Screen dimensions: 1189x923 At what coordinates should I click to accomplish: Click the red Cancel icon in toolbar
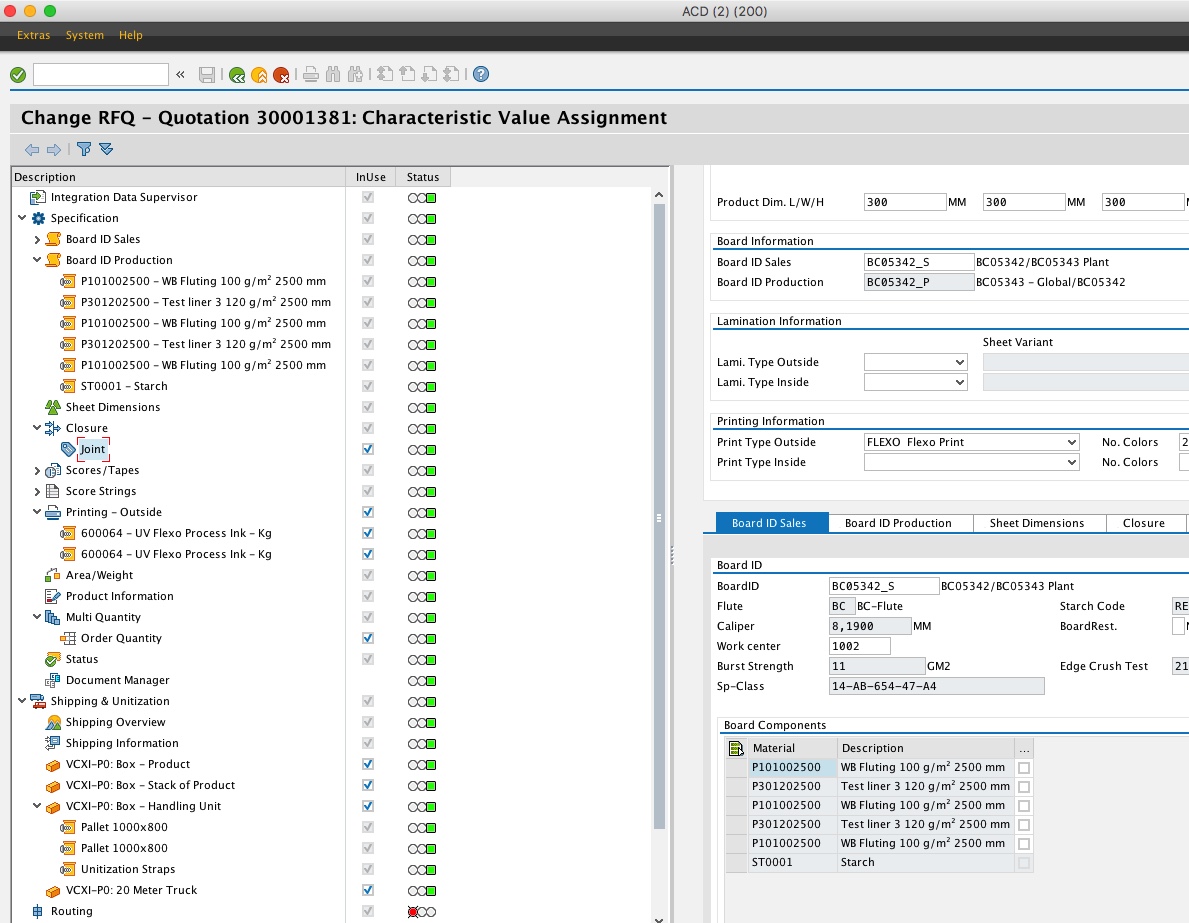coord(281,75)
